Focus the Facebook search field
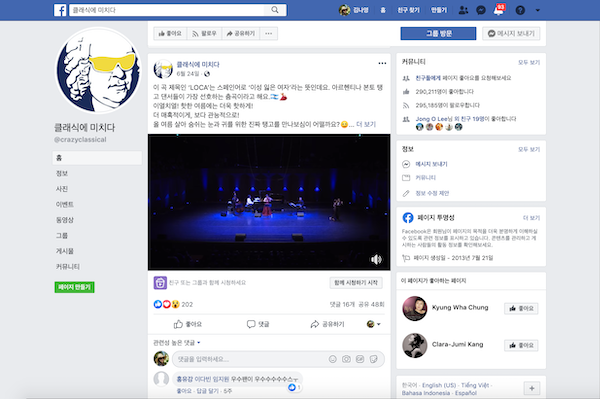 point(168,10)
